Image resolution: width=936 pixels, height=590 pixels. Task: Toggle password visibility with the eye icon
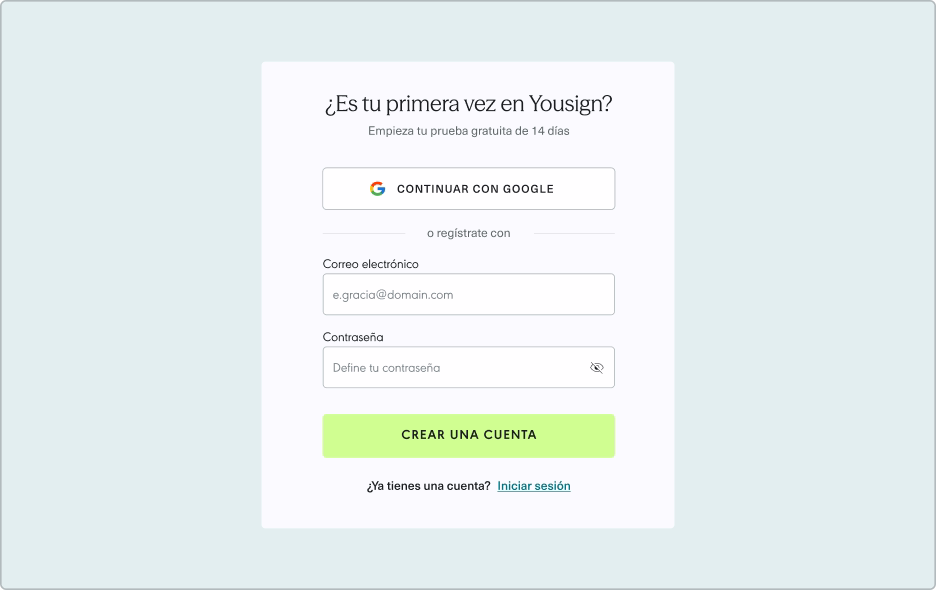pyautogui.click(x=596, y=367)
